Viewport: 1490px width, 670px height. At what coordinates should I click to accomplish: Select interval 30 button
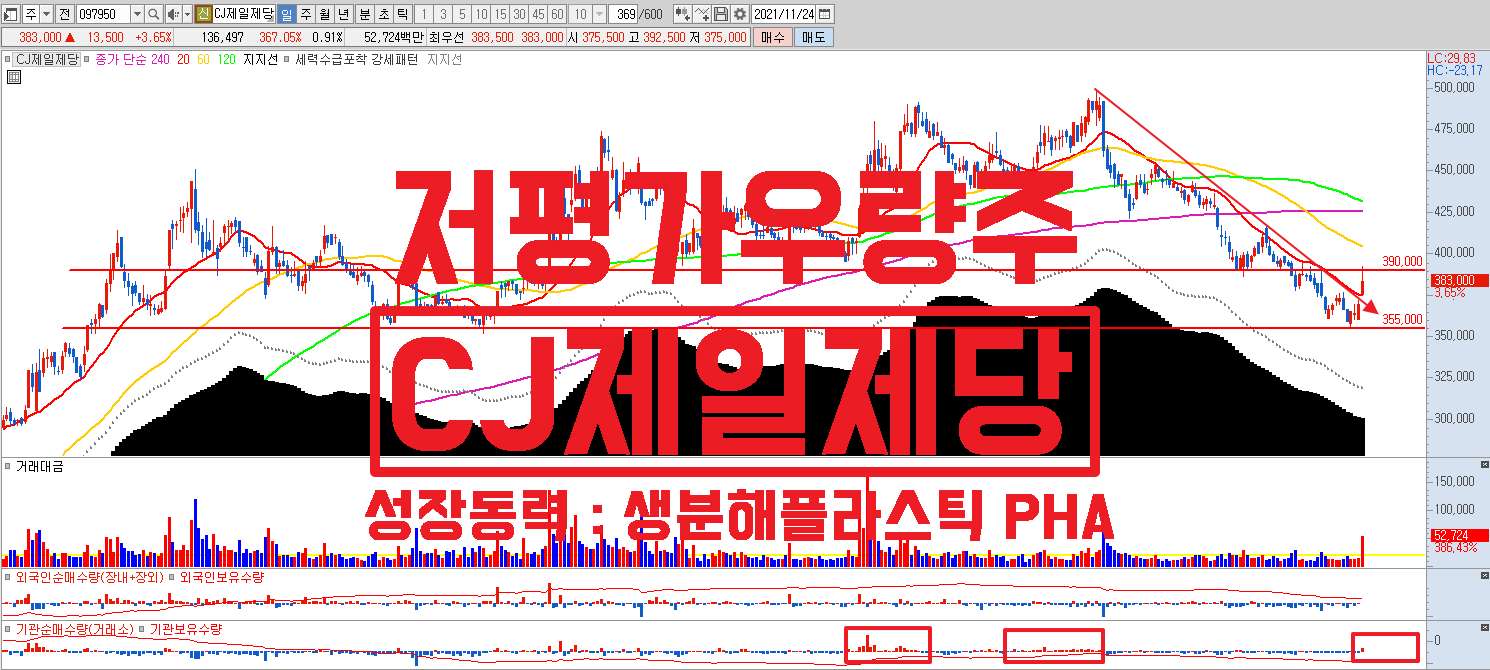[518, 14]
